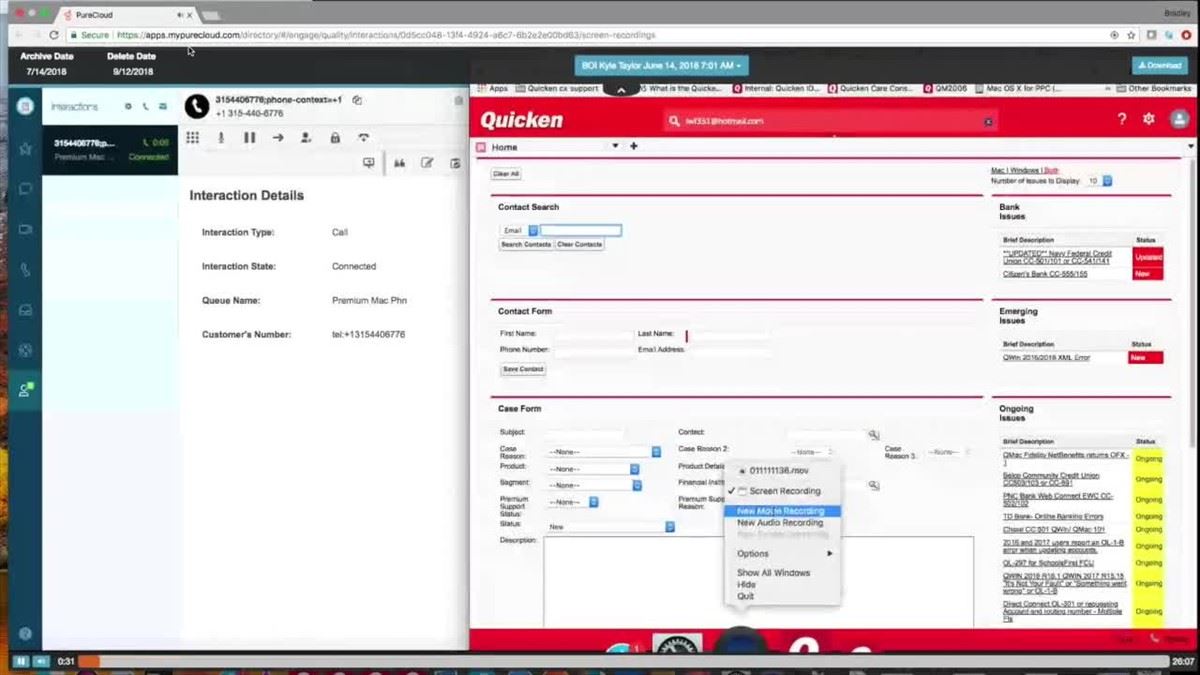
Task: Toggle the checked Screen Recording item
Action: tap(784, 491)
